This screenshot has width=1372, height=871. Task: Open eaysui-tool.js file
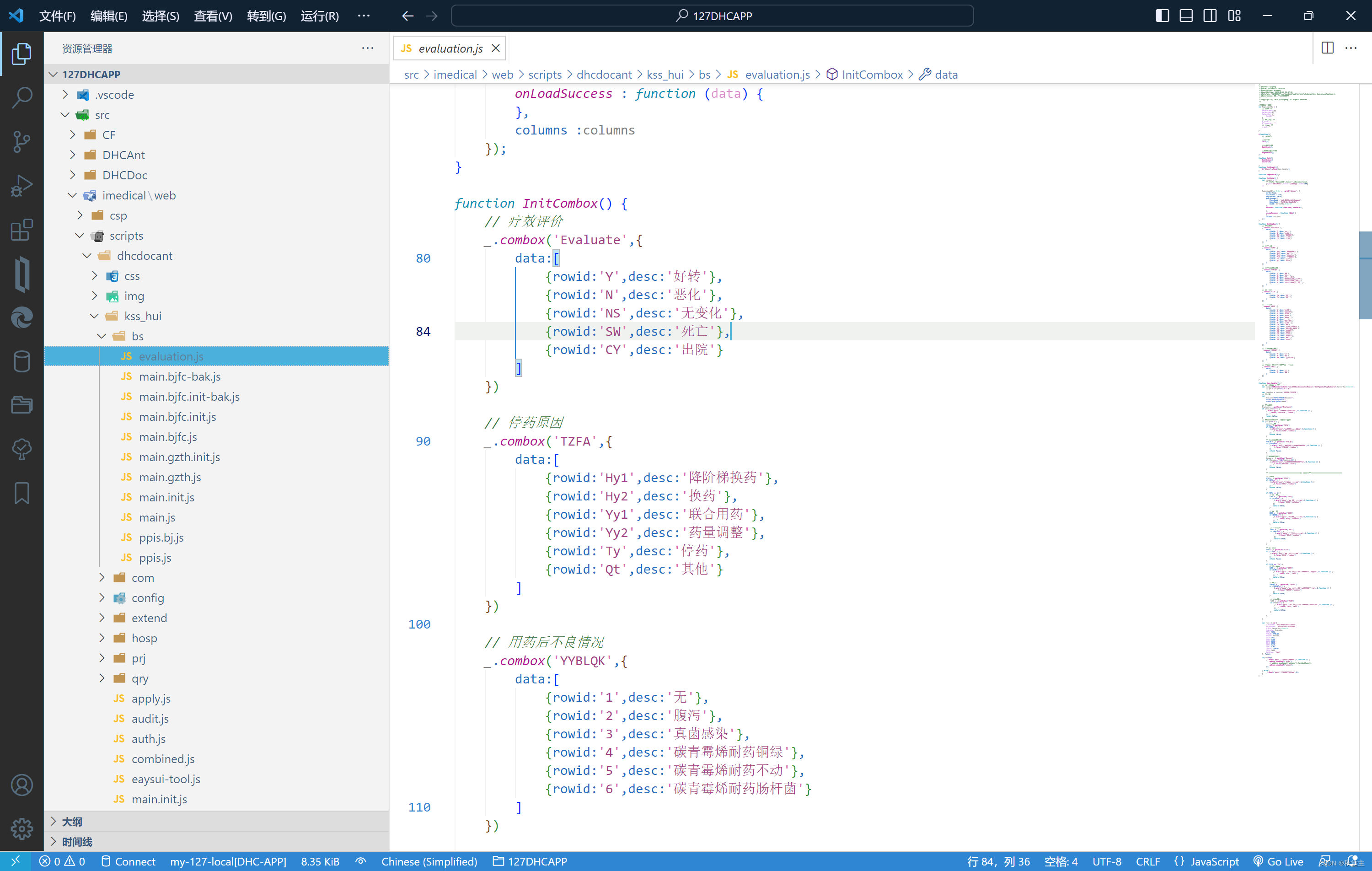(216, 779)
